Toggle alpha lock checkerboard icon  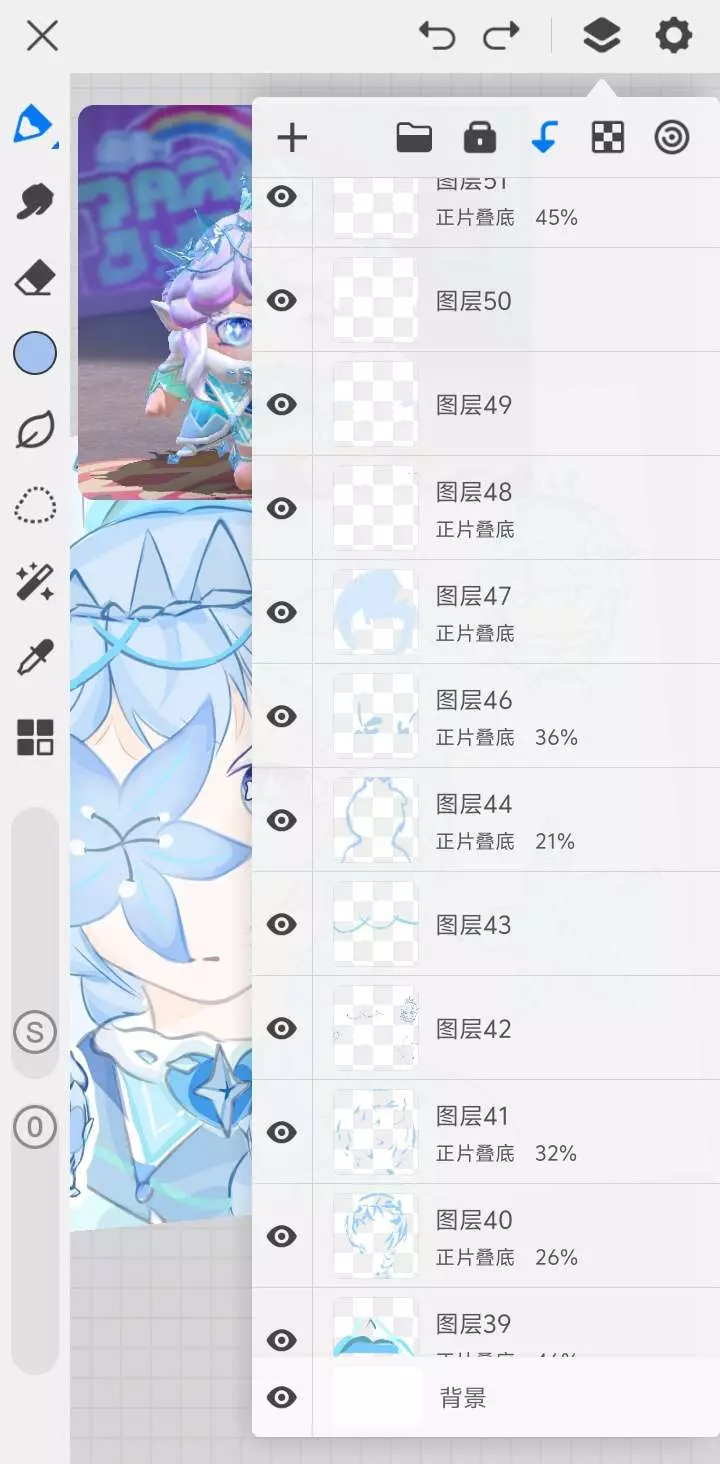pyautogui.click(x=608, y=137)
